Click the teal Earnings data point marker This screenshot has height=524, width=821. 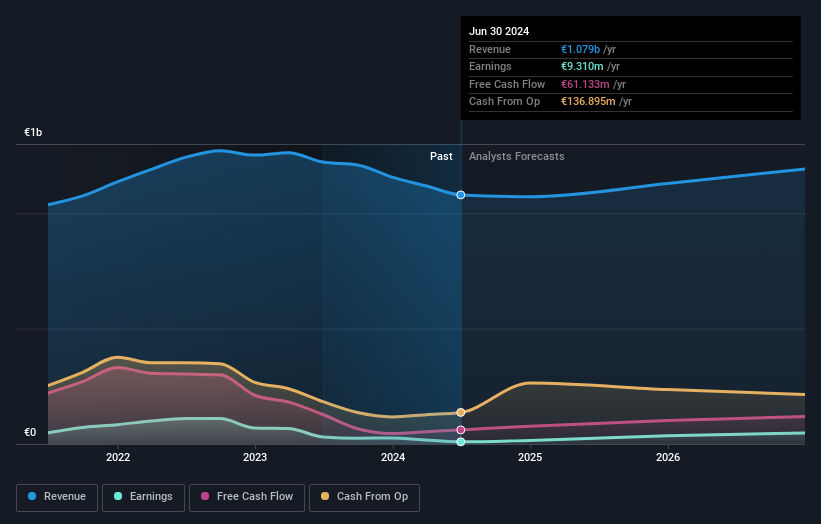tap(461, 442)
